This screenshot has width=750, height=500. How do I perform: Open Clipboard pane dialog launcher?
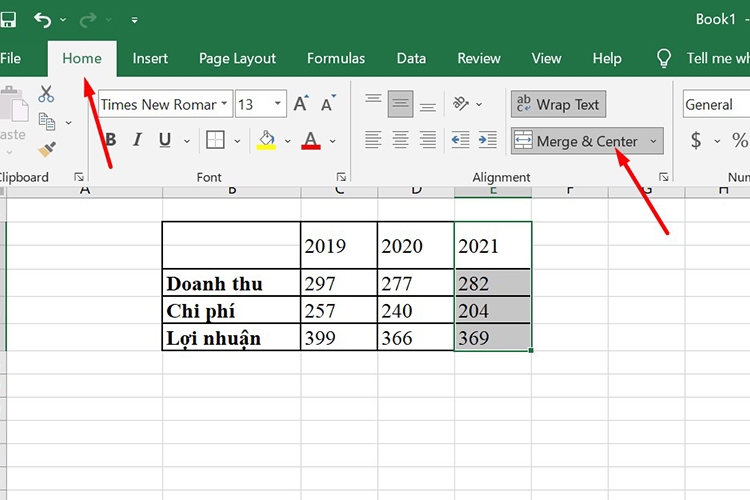(79, 177)
